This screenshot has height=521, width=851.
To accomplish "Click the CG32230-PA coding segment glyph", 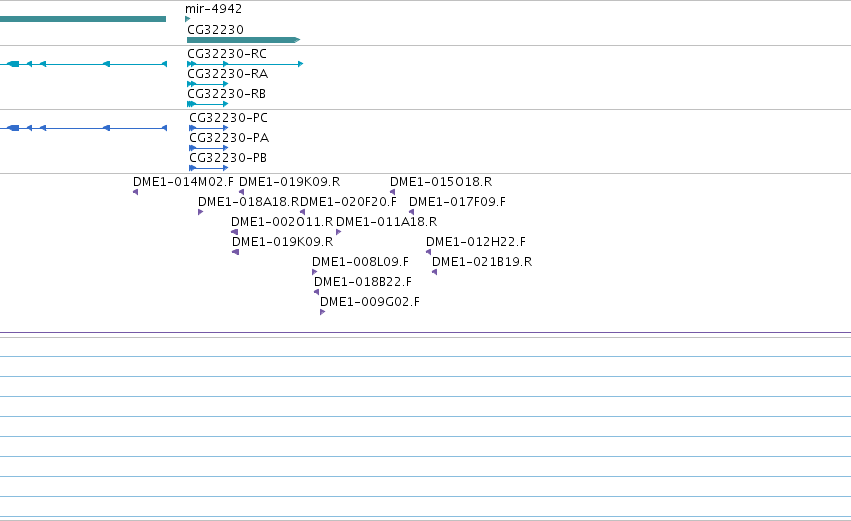I will tap(208, 148).
